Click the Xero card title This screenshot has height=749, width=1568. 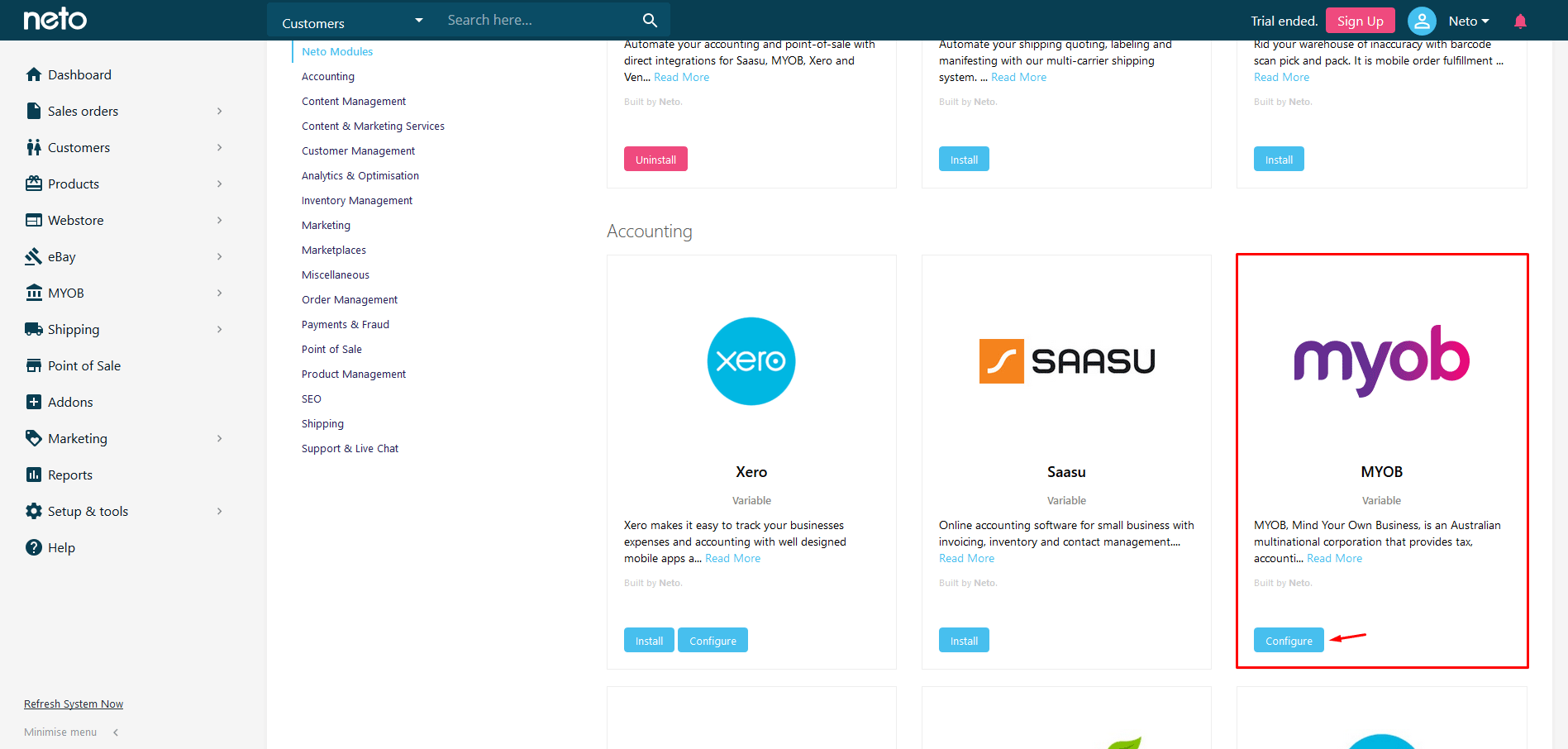click(751, 471)
